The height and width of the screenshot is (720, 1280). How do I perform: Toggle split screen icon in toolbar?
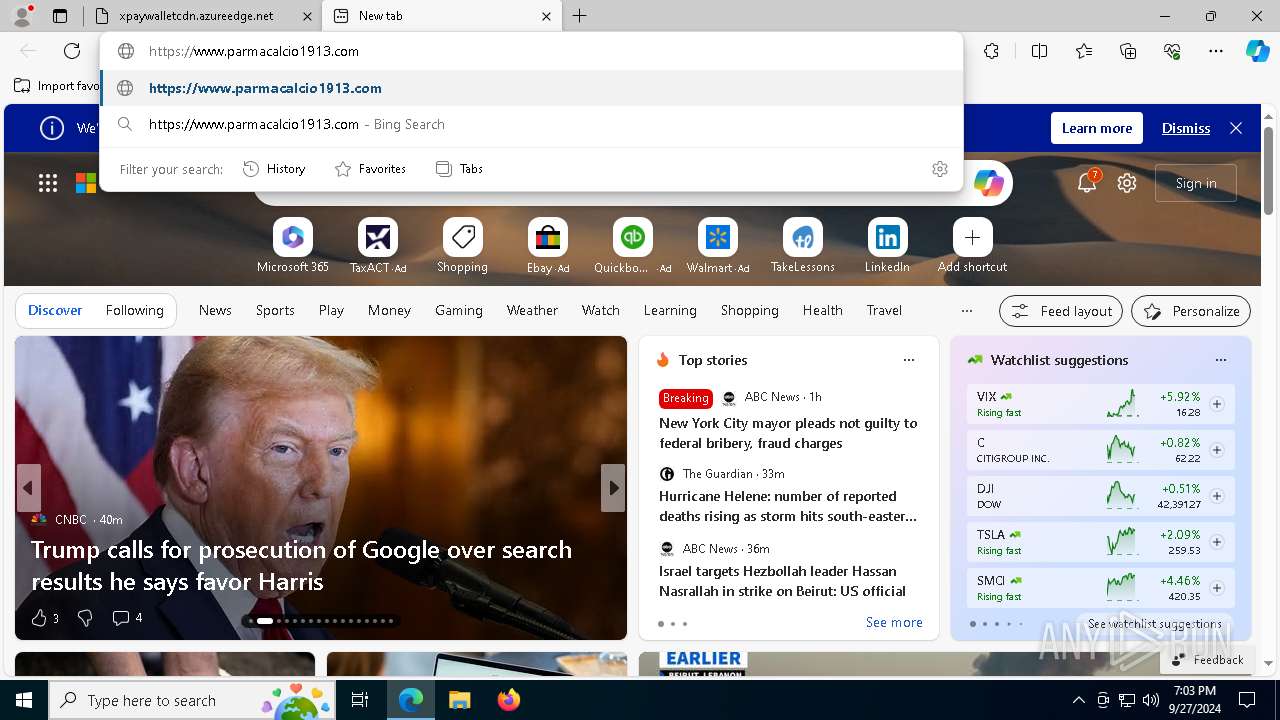click(x=1039, y=51)
